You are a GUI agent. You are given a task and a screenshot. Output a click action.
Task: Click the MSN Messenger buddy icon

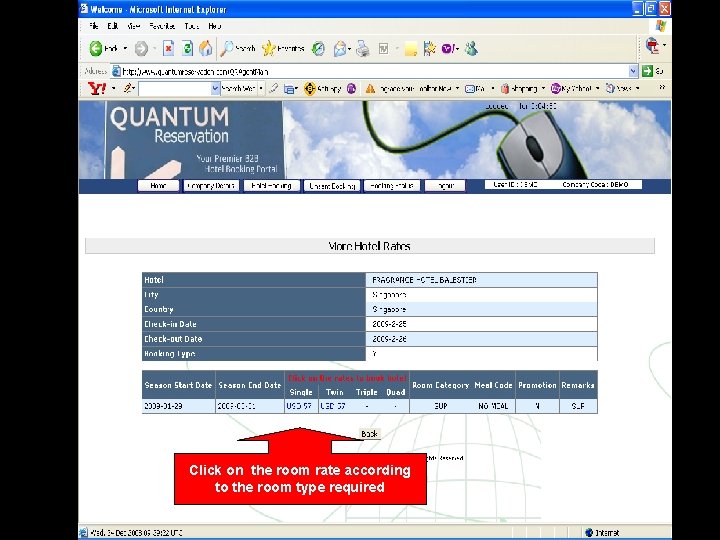pyautogui.click(x=471, y=48)
